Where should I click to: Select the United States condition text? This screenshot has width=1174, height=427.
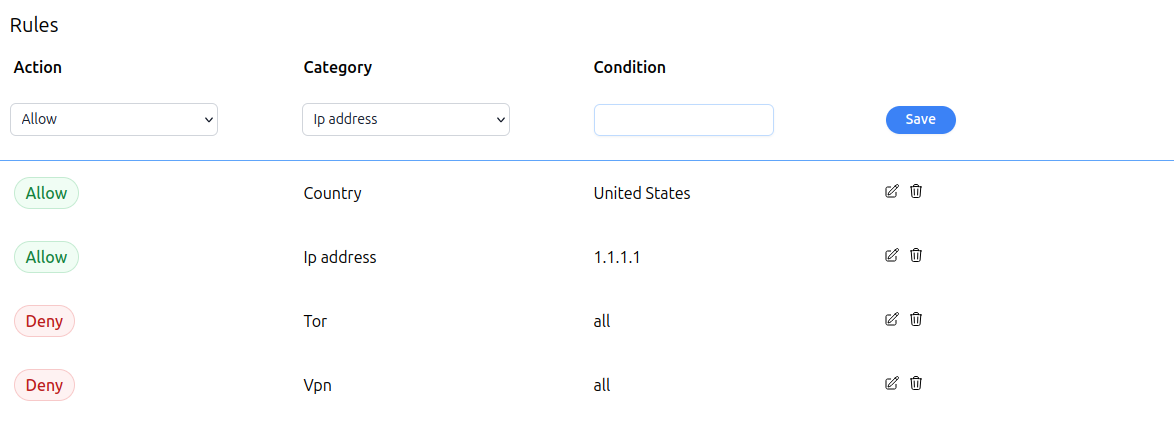point(642,193)
